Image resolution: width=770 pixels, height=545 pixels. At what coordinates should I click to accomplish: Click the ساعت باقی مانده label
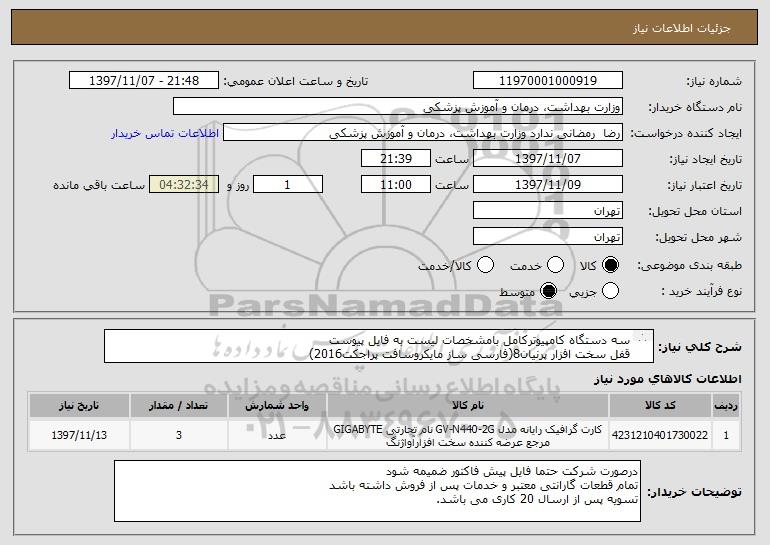[99, 185]
